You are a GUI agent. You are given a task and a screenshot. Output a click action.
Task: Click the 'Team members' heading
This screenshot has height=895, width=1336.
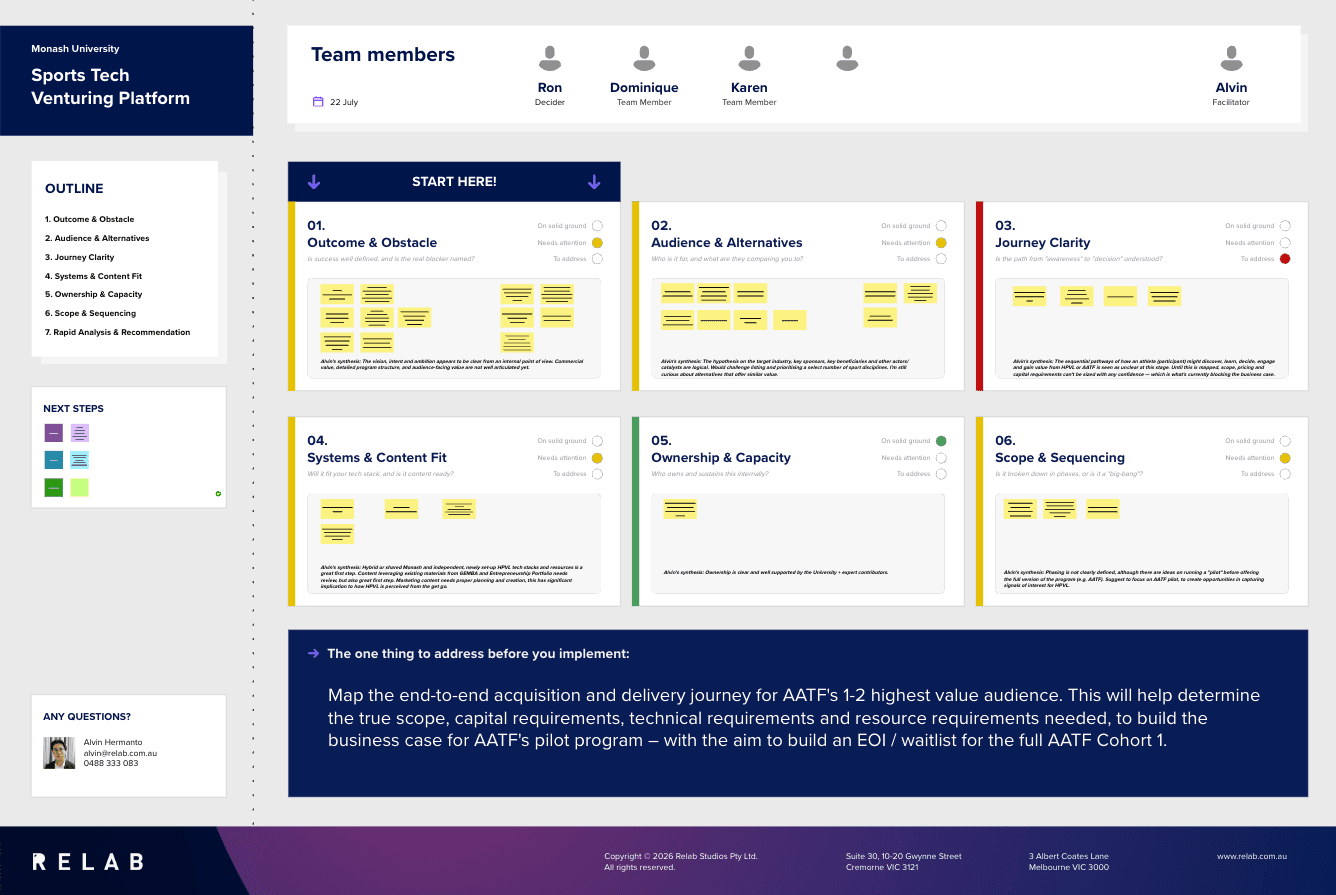click(383, 55)
